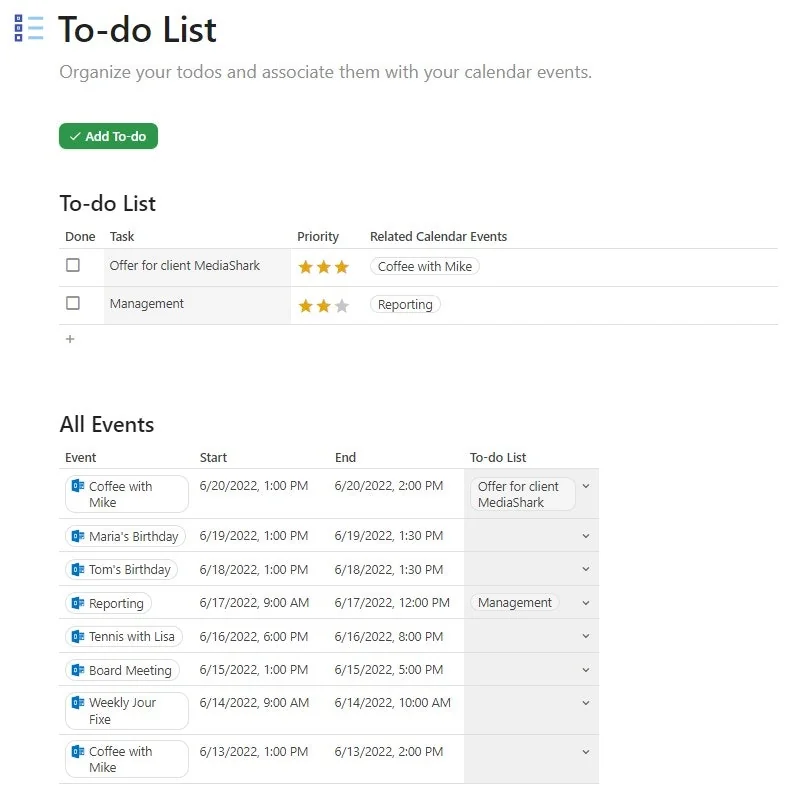The image size is (807, 798).
Task: Click the plus to add a new task row
Action: [x=69, y=339]
